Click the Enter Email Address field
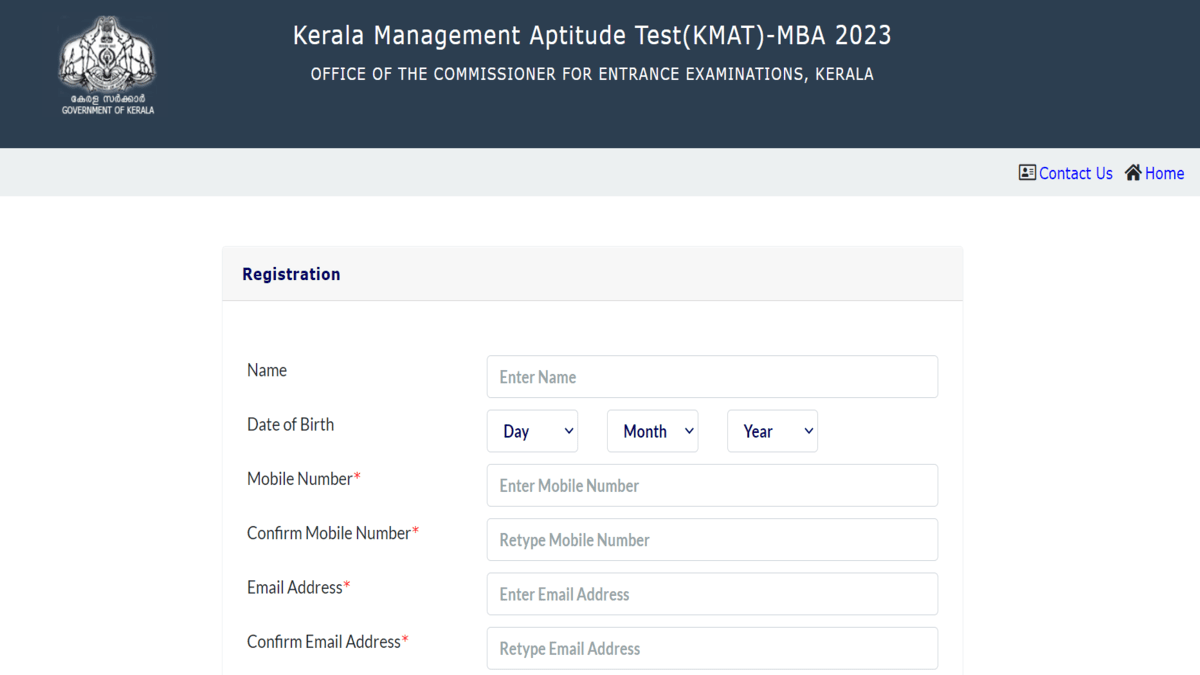Screen dimensions: 1200x675 point(712,594)
